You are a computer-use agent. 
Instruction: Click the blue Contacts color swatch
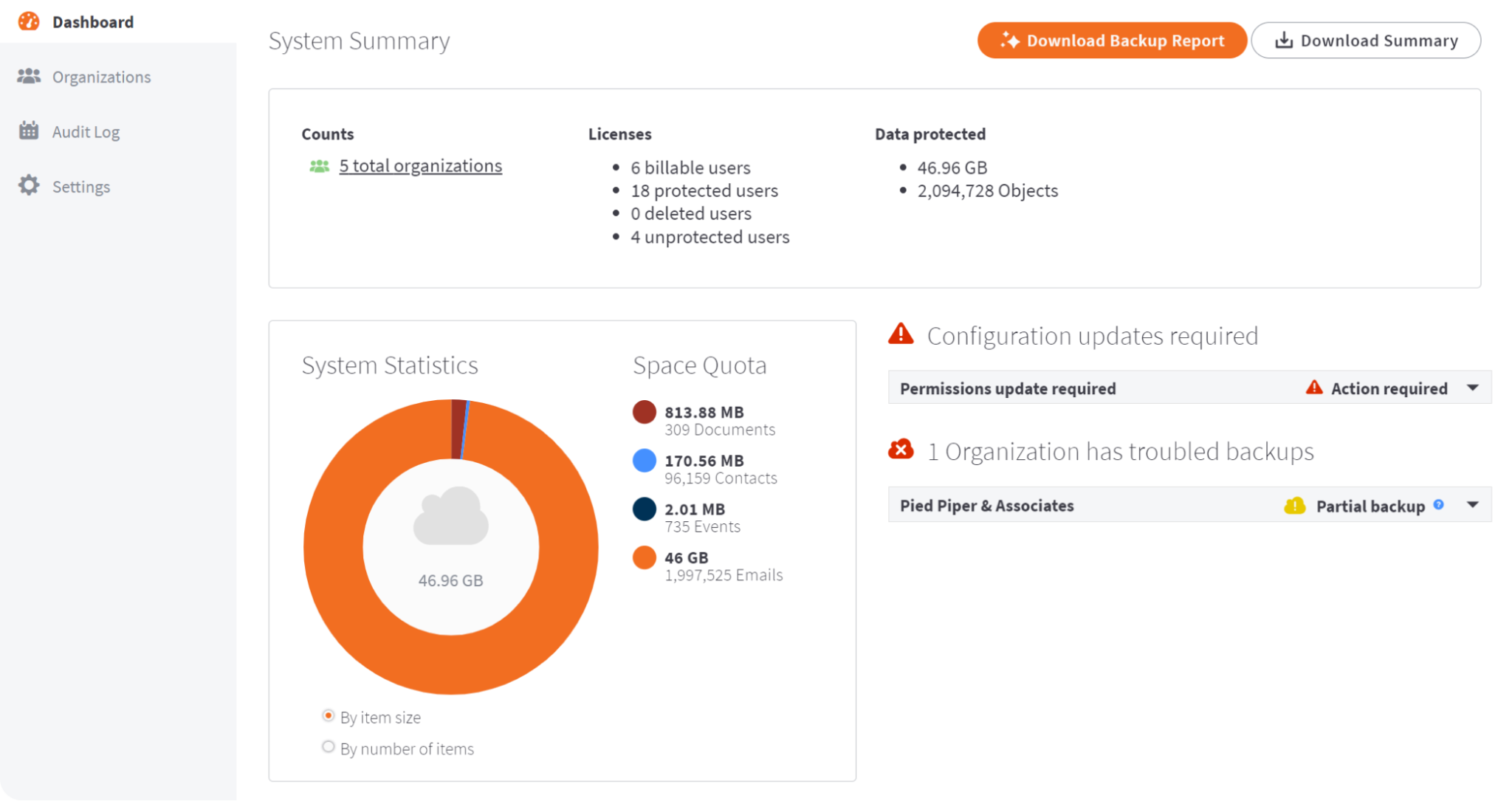pos(643,460)
